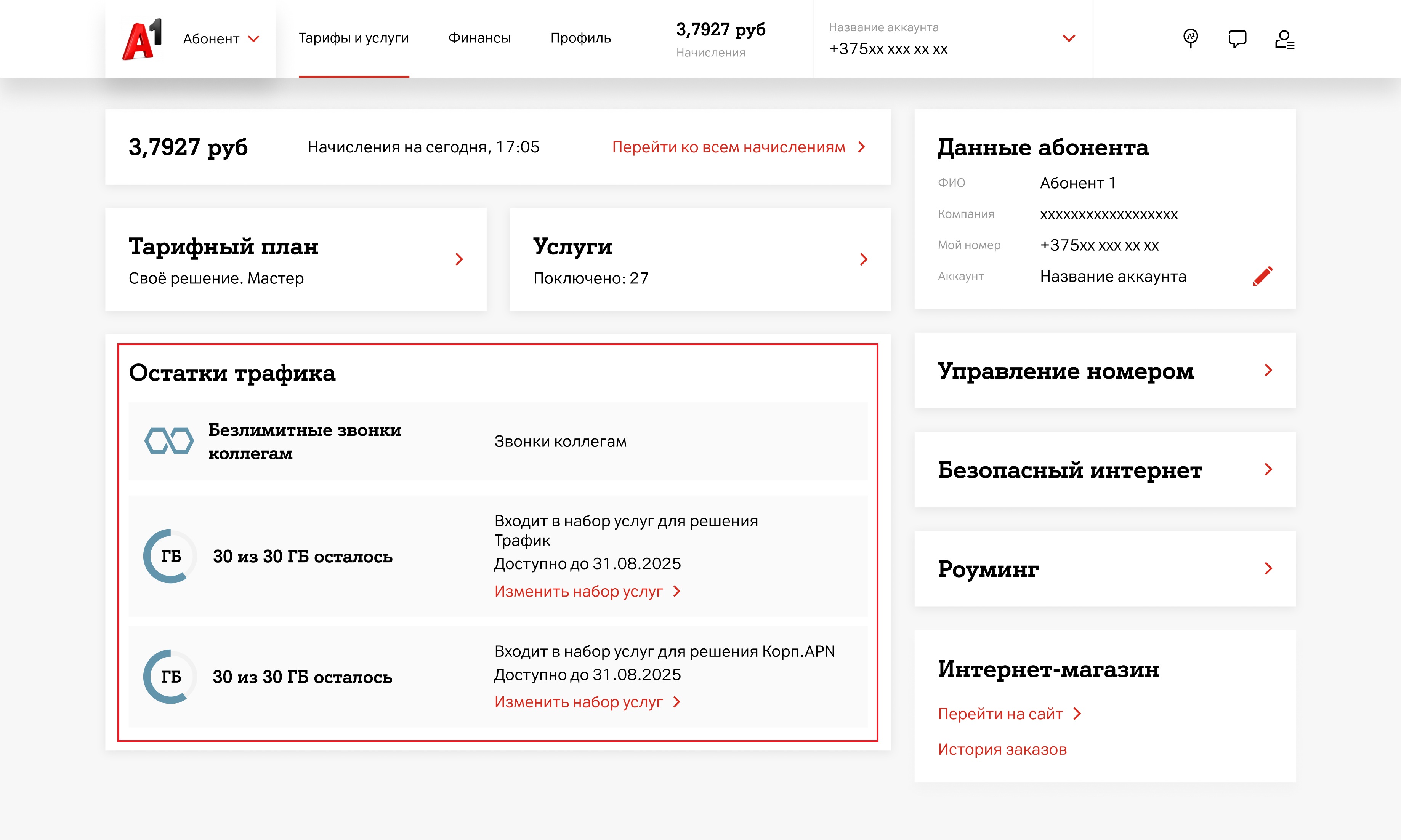Expand the account number selector chevron

[x=1069, y=38]
